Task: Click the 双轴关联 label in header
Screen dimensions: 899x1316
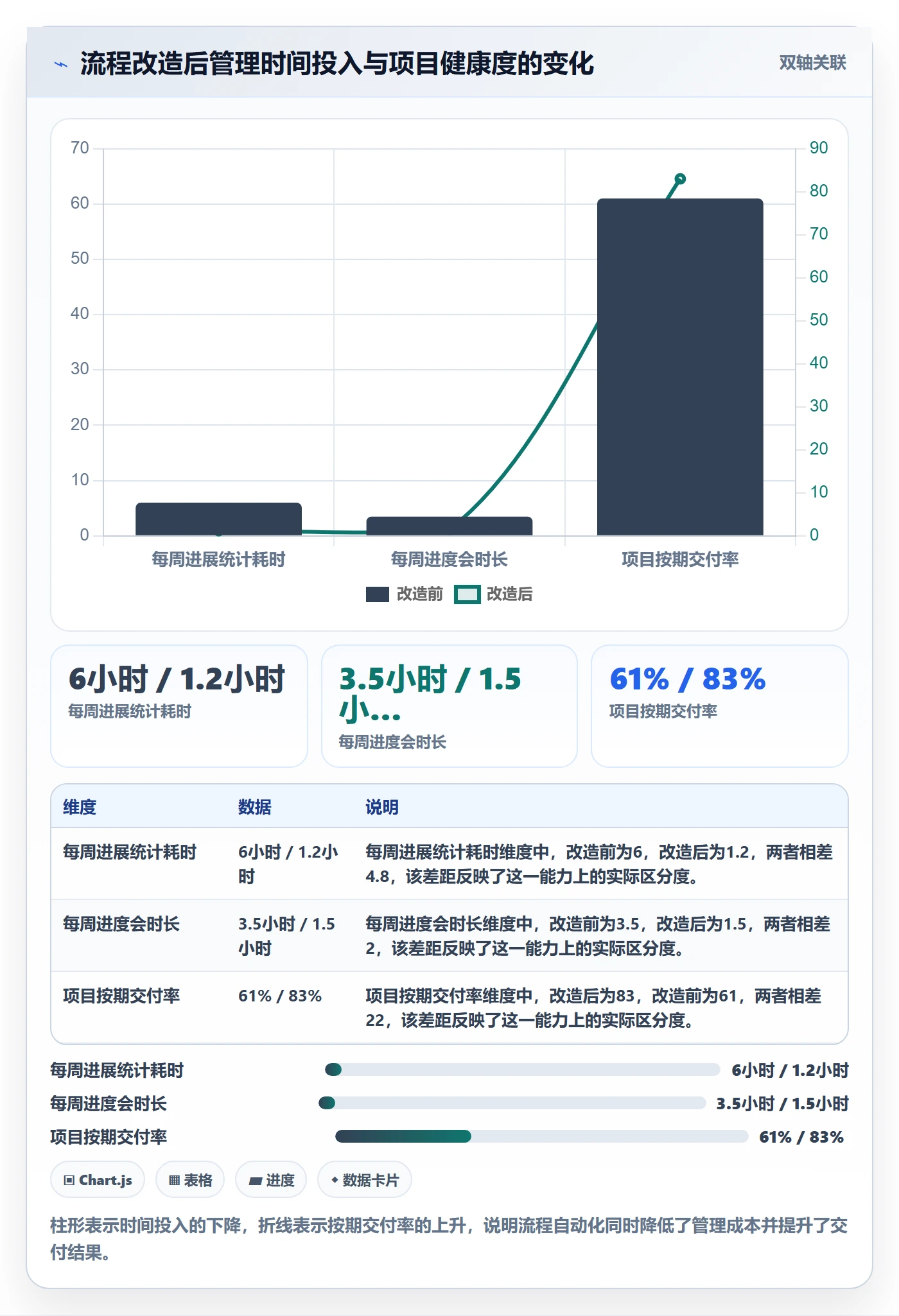Action: [812, 63]
